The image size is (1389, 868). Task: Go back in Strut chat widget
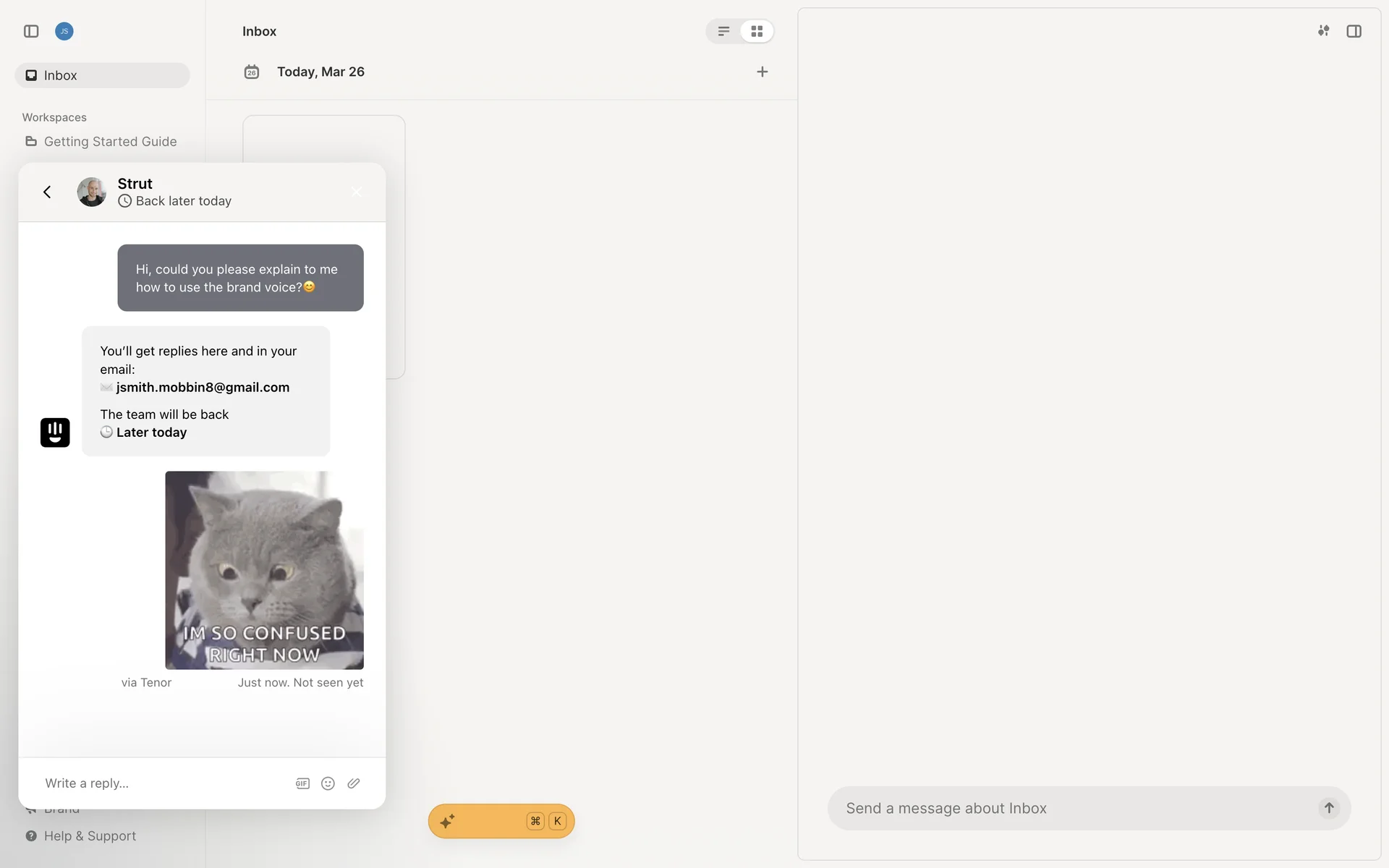coord(47,192)
